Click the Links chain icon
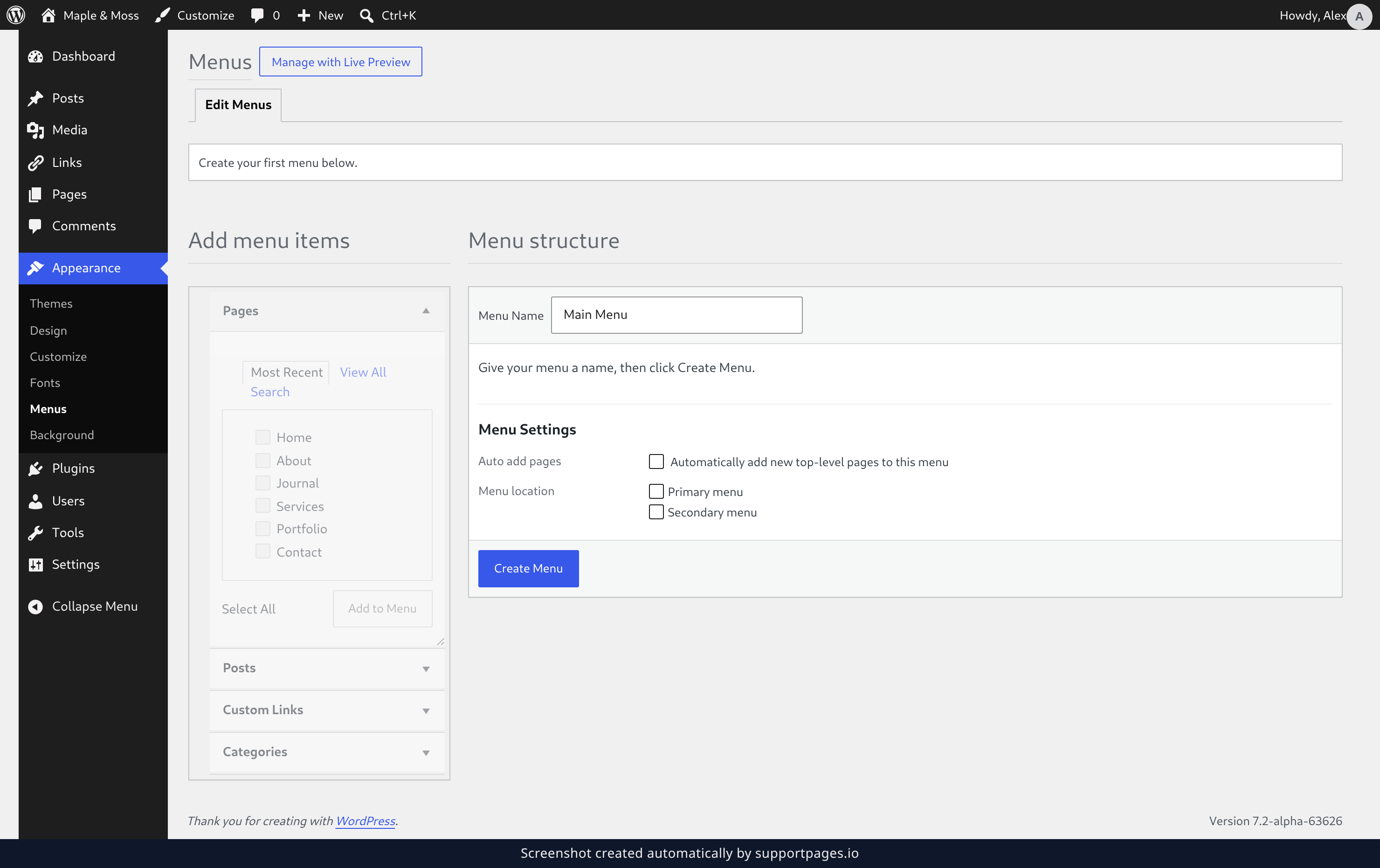This screenshot has width=1380, height=868. (35, 163)
